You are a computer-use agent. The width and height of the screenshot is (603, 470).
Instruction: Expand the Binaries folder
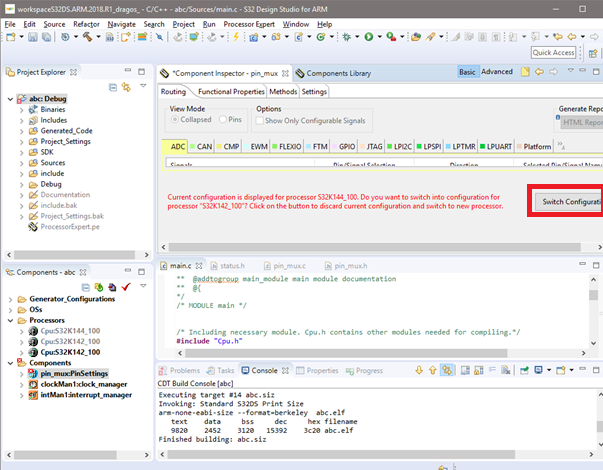click(22, 110)
